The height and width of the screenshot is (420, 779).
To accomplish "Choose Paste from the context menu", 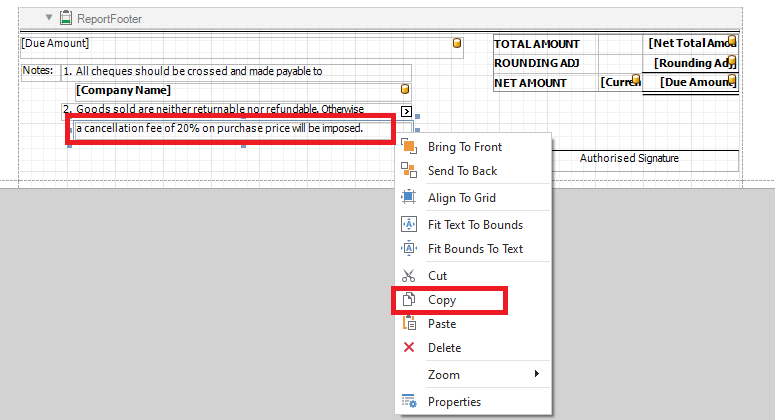I will (x=473, y=324).
